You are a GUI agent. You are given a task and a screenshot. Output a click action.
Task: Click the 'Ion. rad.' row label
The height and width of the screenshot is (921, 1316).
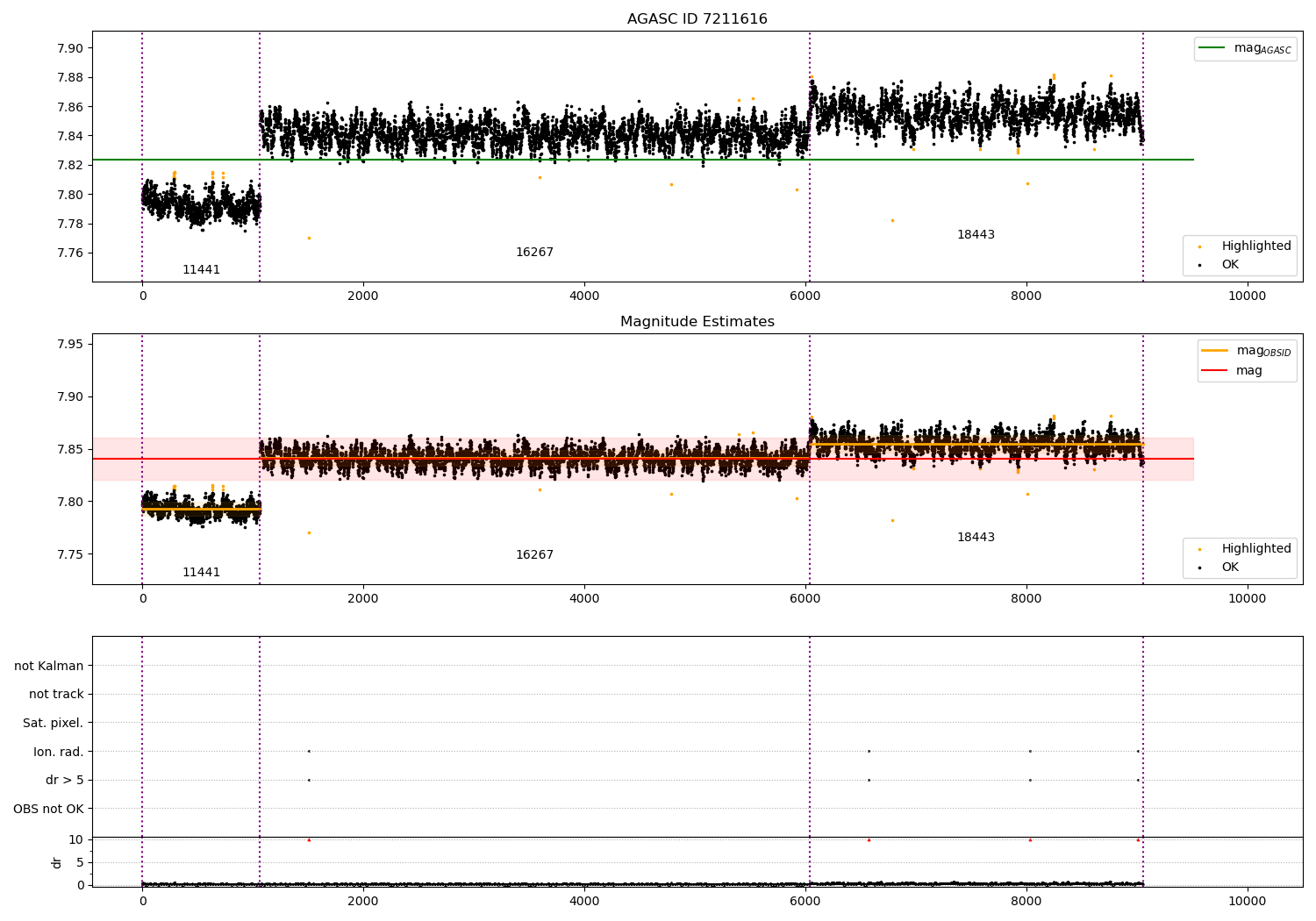[x=59, y=753]
